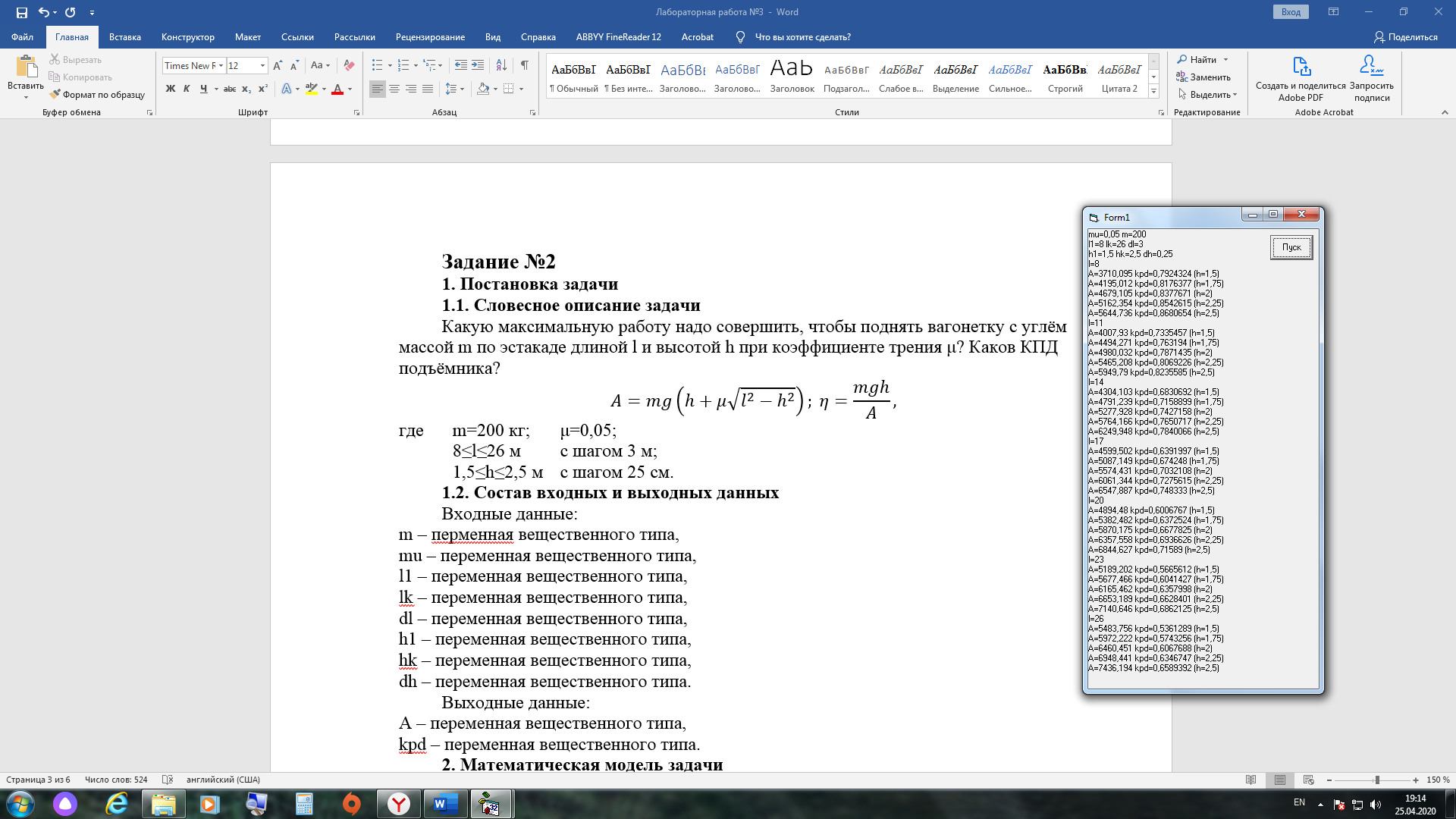Center-align the paragraph

(394, 89)
